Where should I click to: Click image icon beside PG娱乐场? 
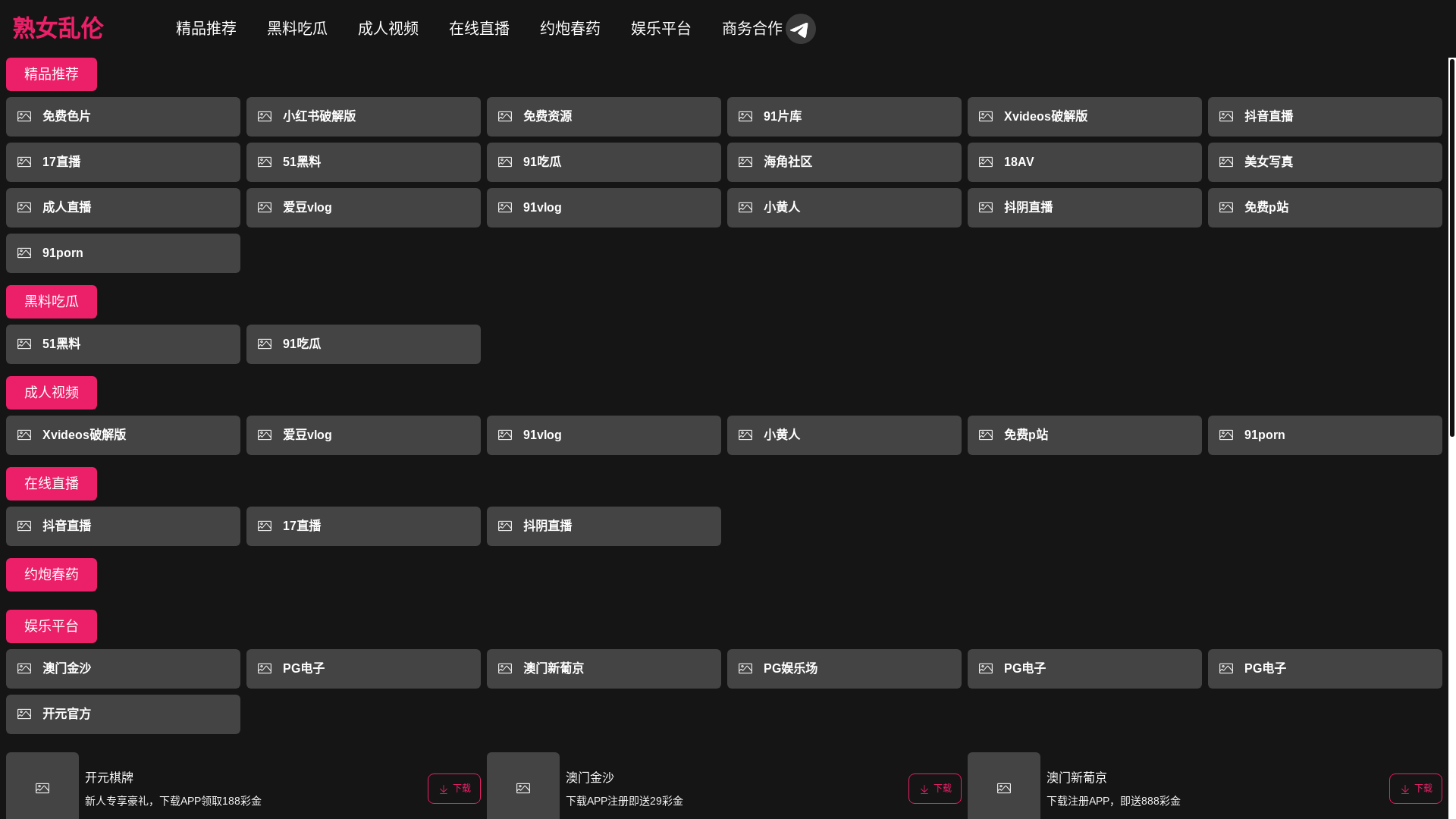[x=745, y=668]
